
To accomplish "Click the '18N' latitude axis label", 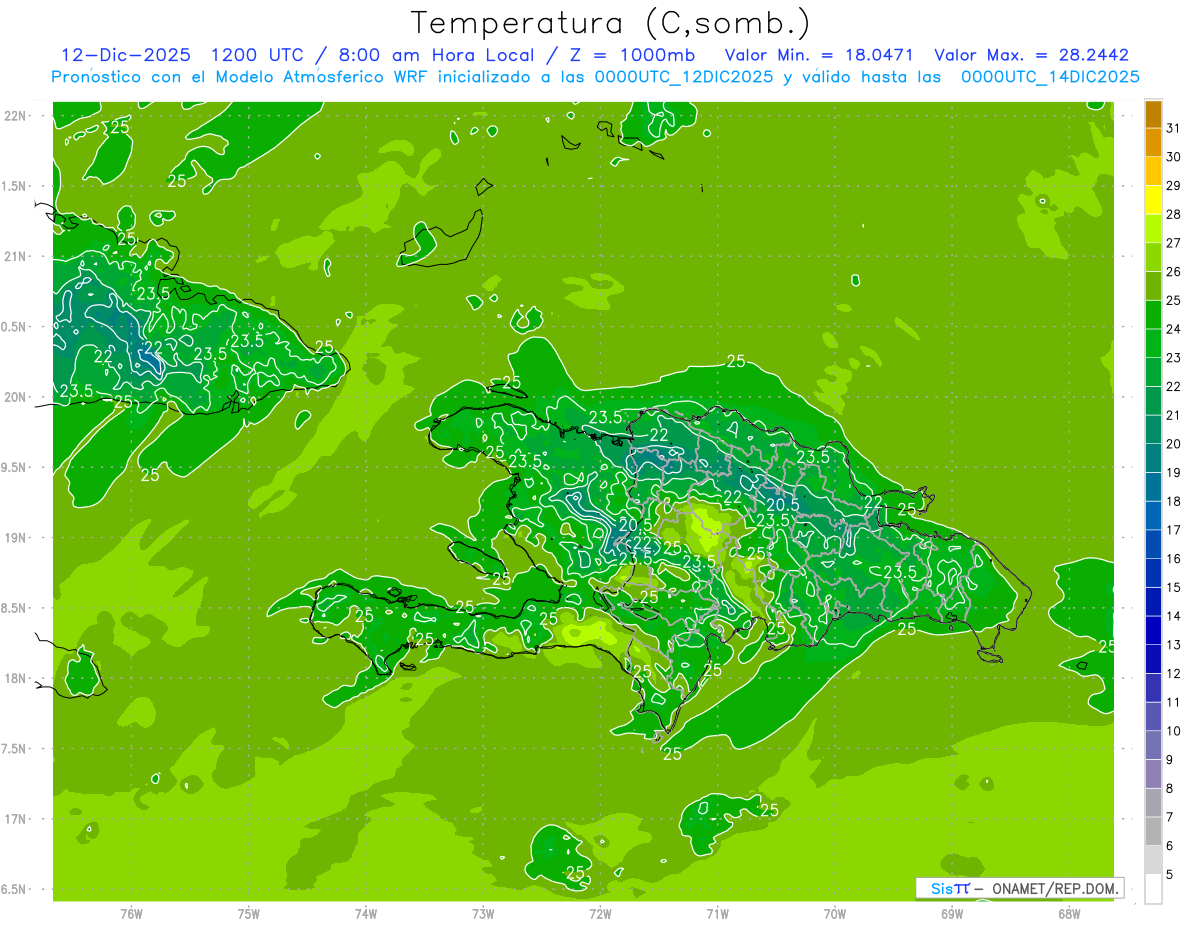I will click(x=15, y=678).
